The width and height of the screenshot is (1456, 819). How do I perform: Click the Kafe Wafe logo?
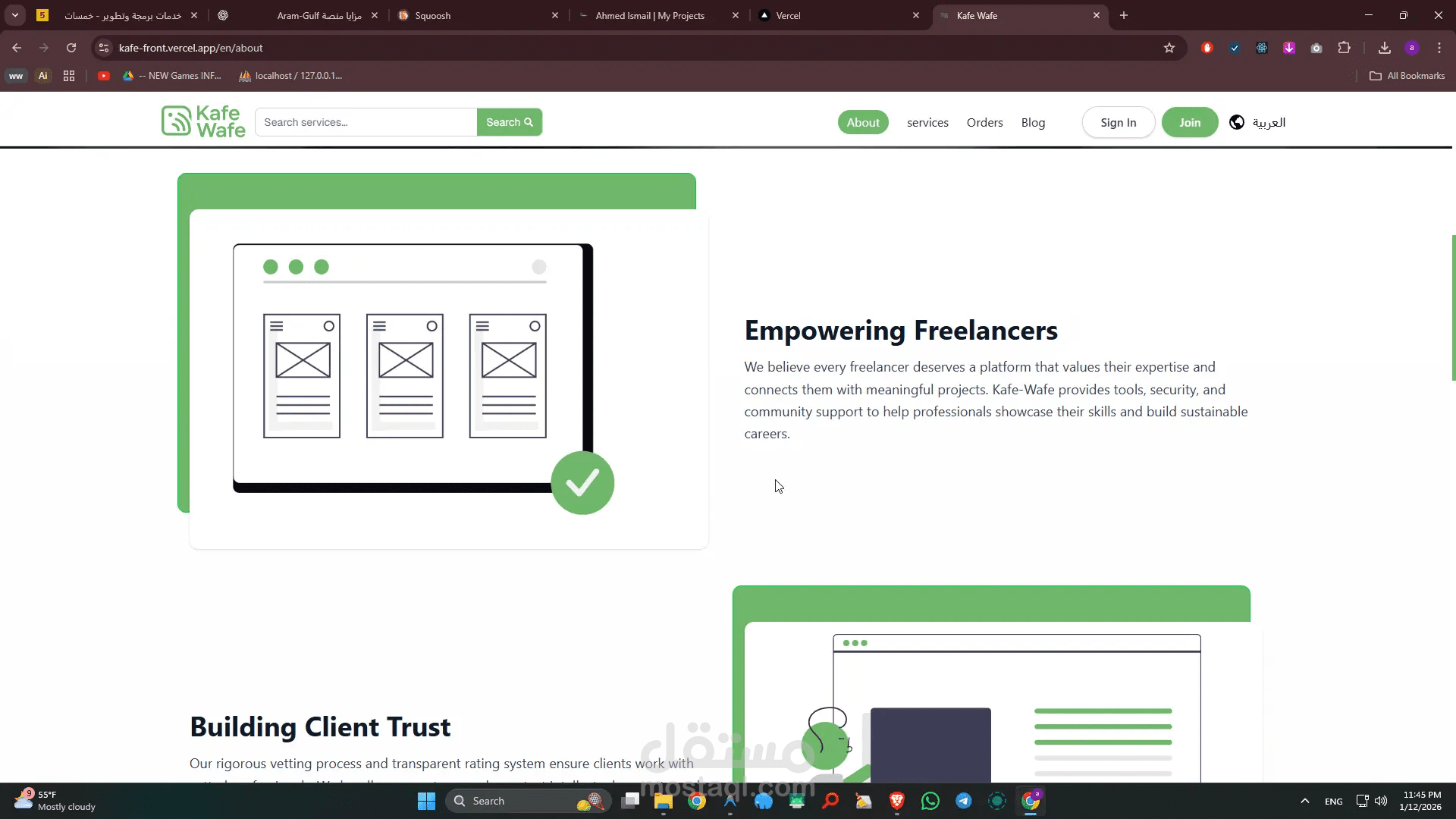[x=203, y=121]
